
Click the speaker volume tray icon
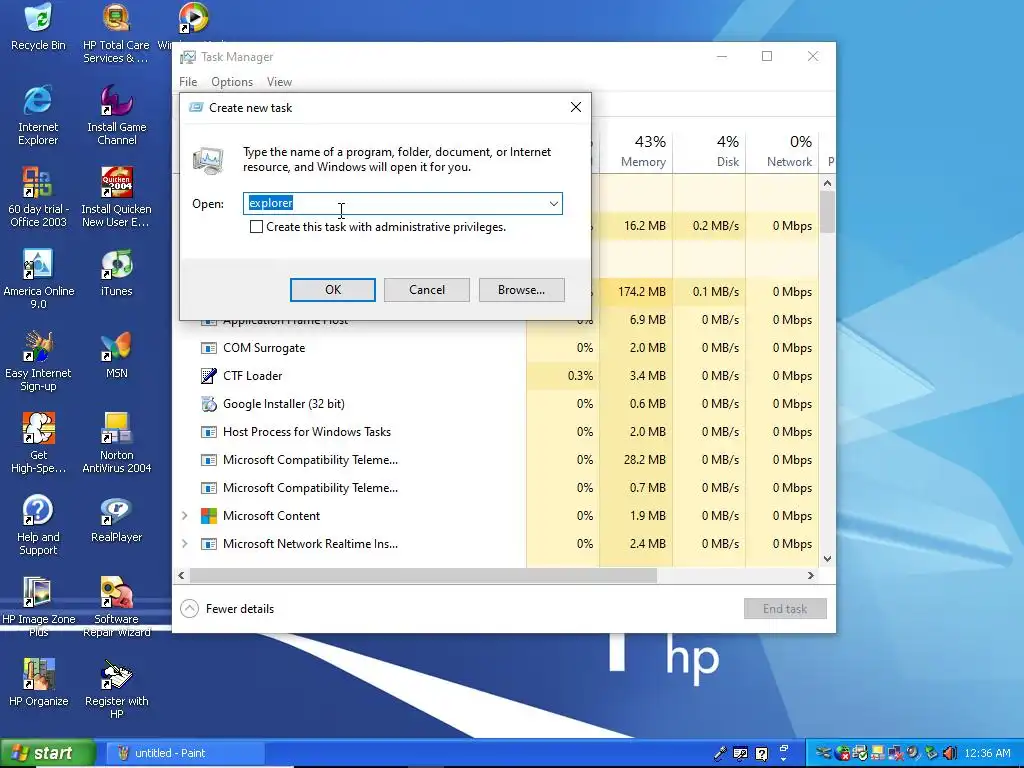(x=950, y=753)
